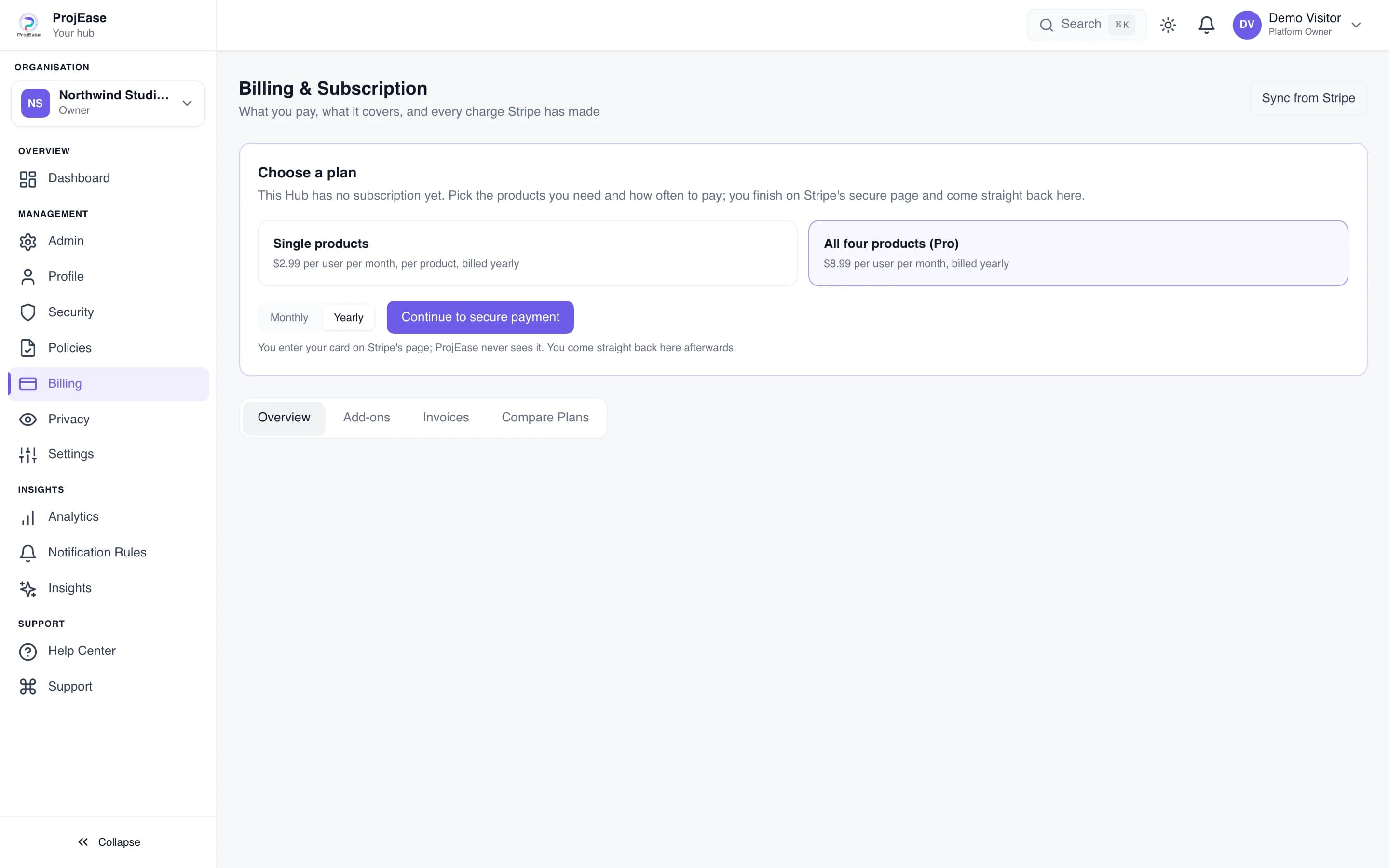The height and width of the screenshot is (868, 1389).
Task: Open the notifications bell in the header
Action: point(1207,25)
